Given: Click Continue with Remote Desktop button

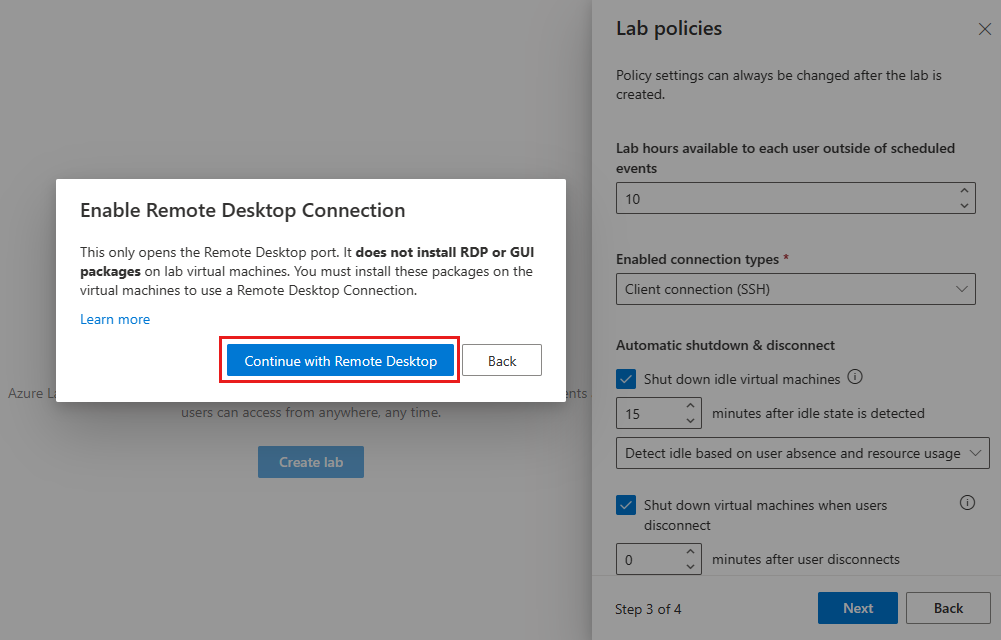Looking at the screenshot, I should pos(340,361).
